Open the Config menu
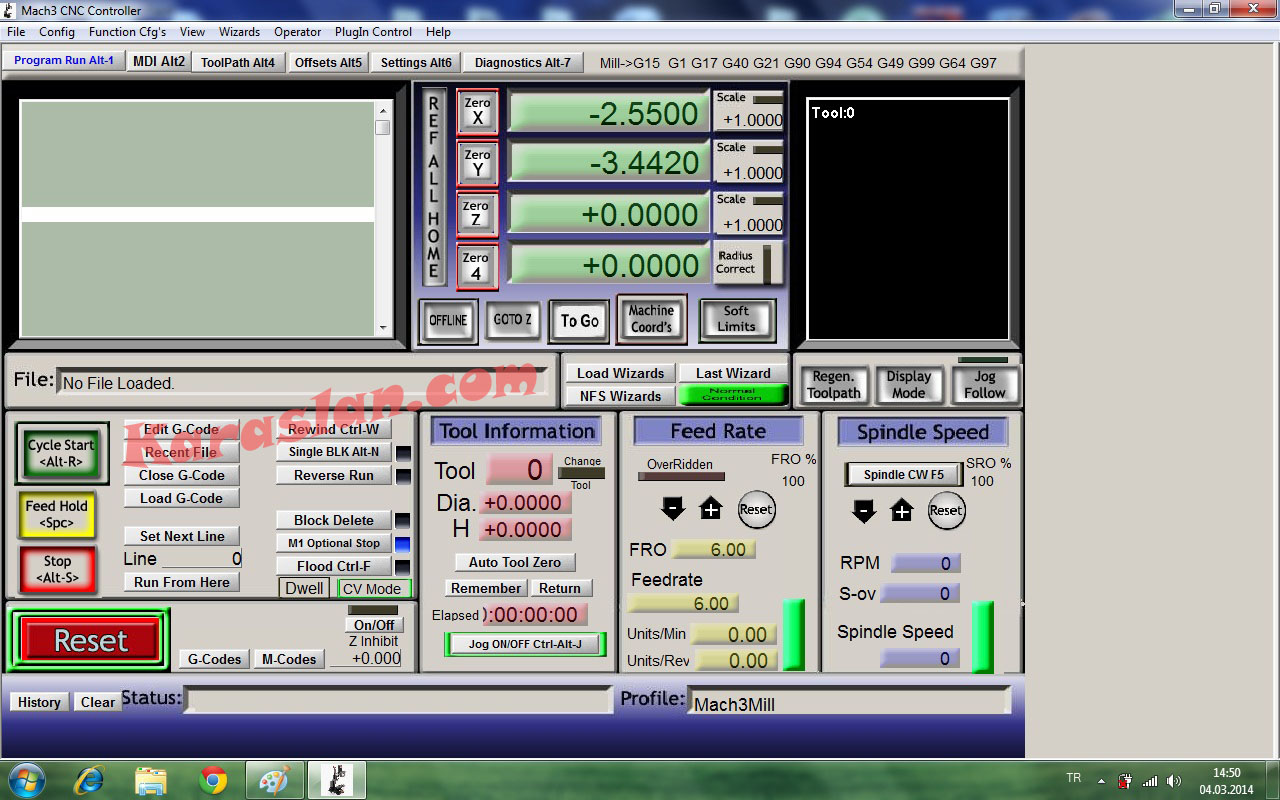 click(x=57, y=32)
